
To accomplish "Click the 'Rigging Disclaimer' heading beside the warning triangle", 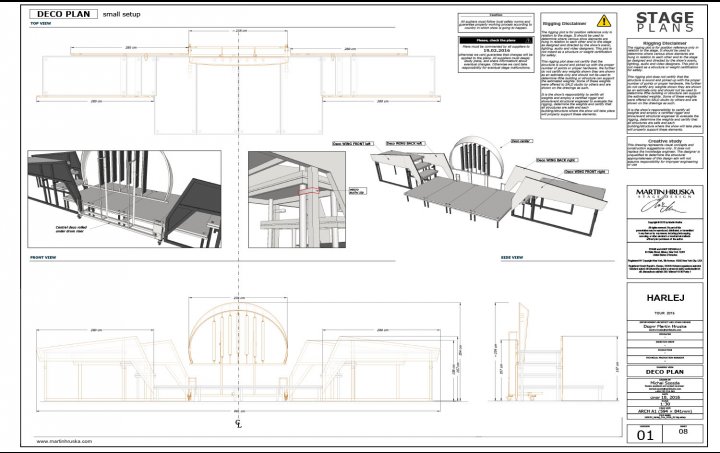I will [564, 23].
